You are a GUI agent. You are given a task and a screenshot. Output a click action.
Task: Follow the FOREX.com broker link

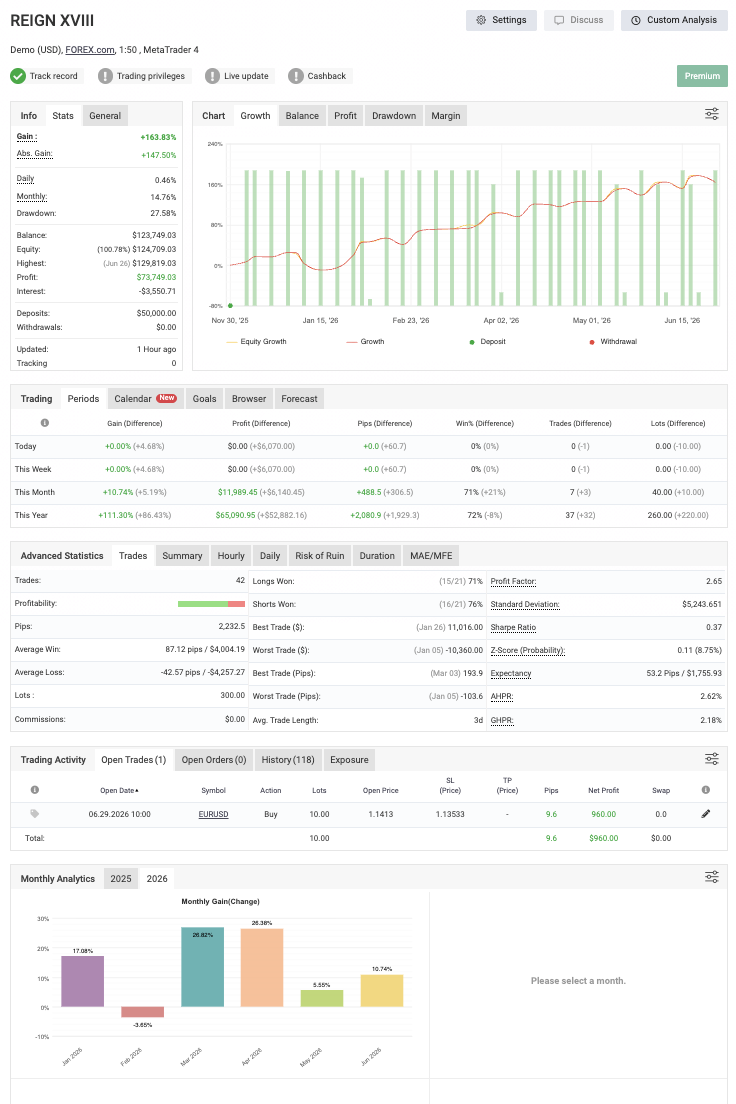(x=90, y=50)
